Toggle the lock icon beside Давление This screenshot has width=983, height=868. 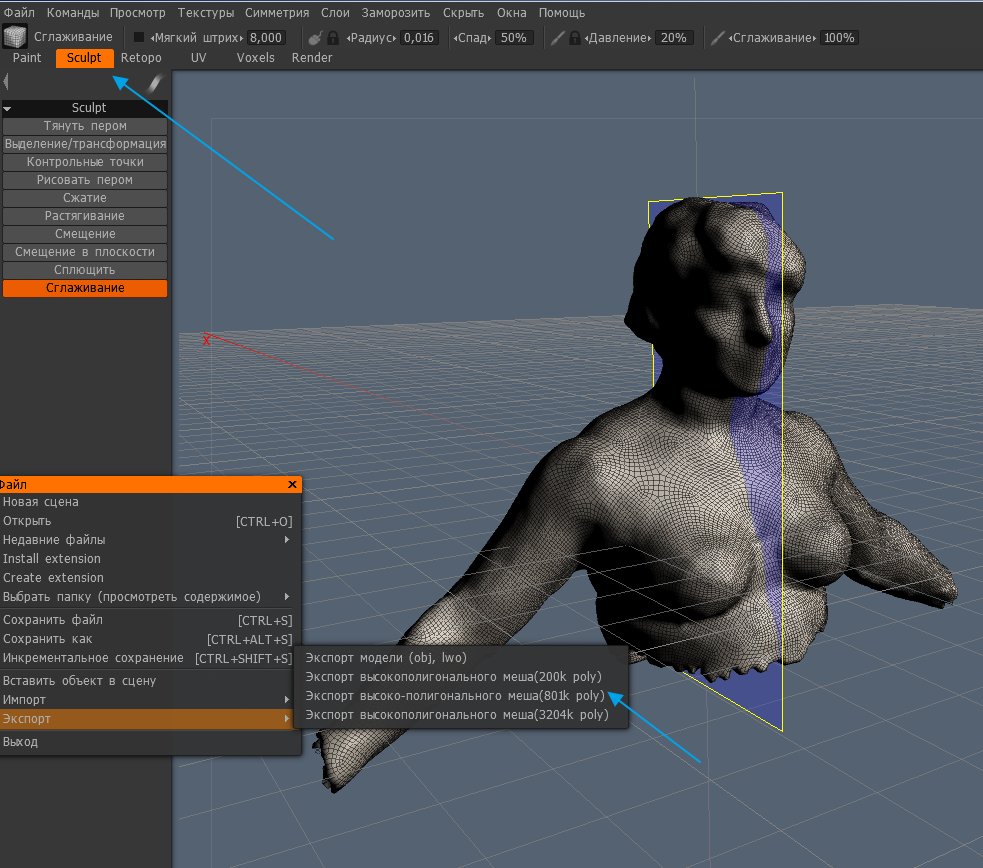pyautogui.click(x=575, y=38)
